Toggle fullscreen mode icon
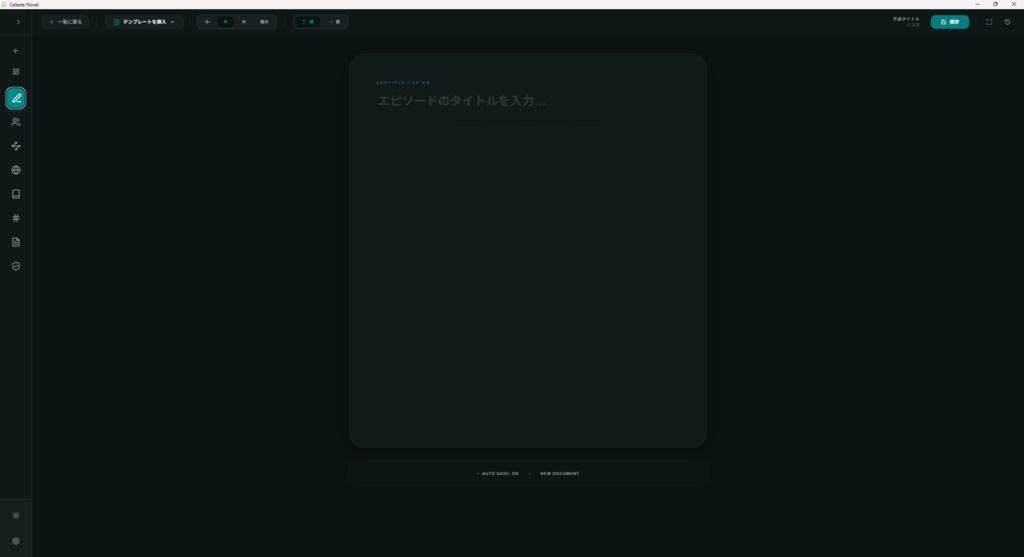Image resolution: width=1024 pixels, height=557 pixels. click(989, 22)
